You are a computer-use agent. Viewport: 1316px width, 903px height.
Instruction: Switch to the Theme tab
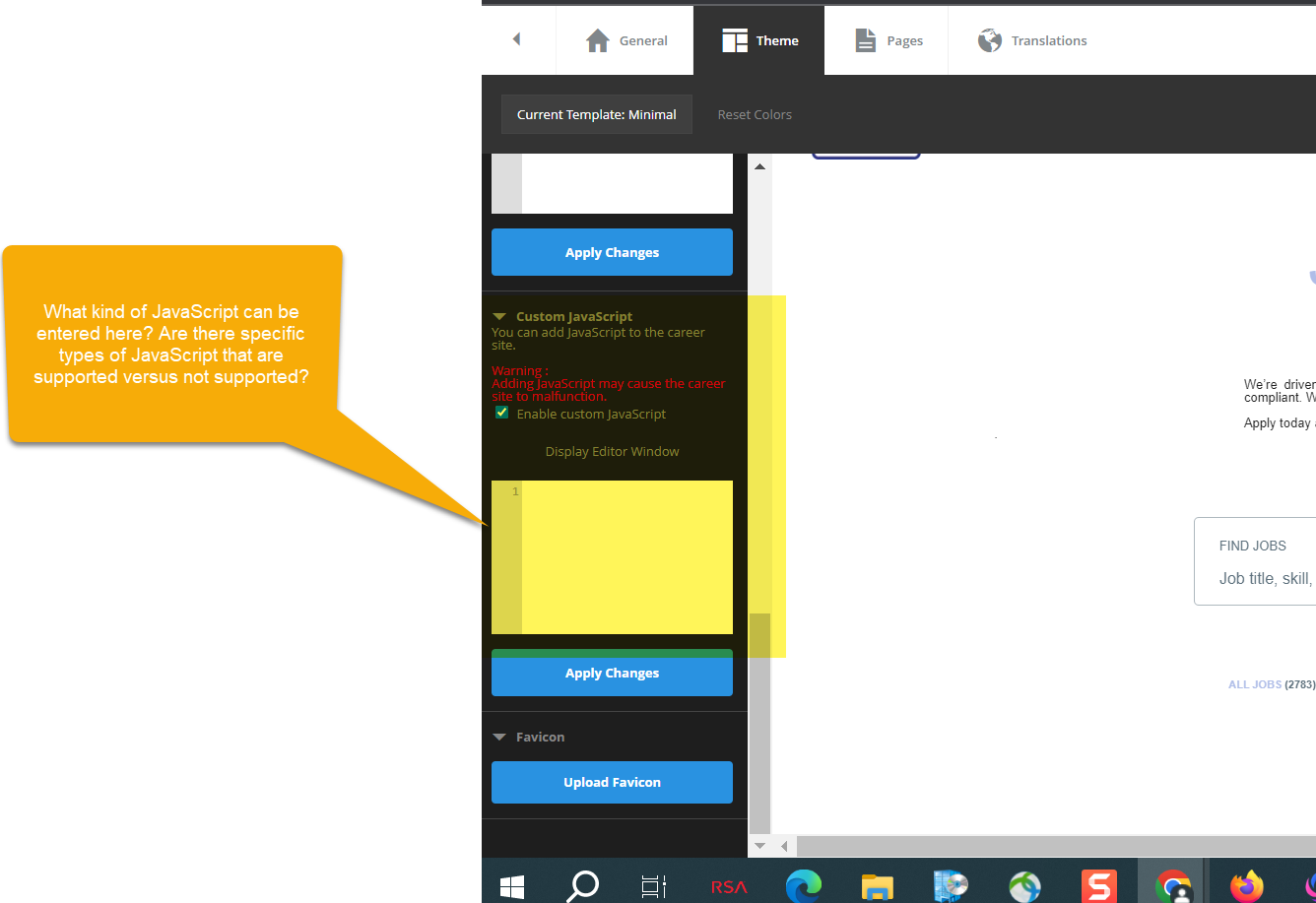pyautogui.click(x=758, y=40)
